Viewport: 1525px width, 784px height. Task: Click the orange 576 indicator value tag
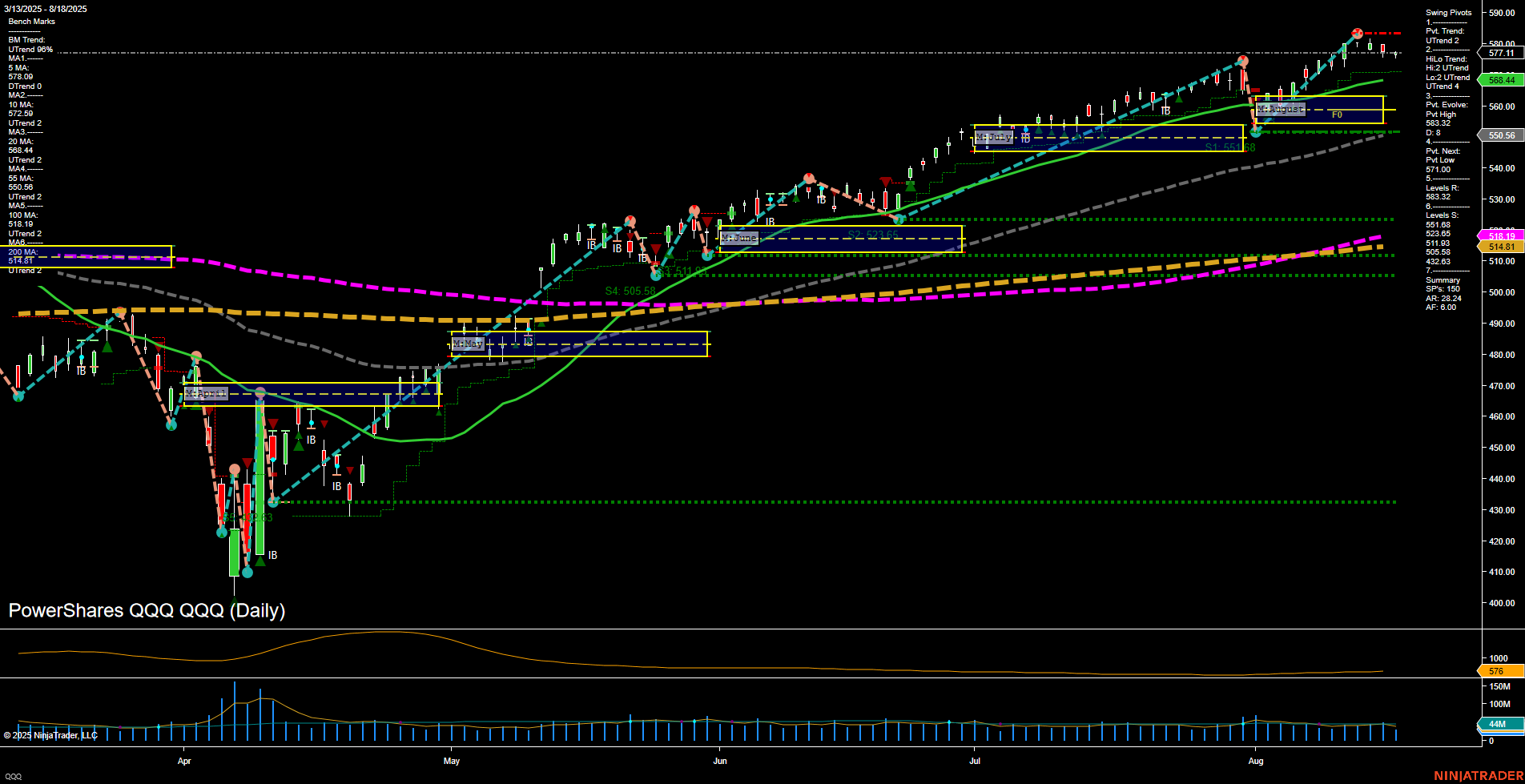coord(1495,670)
